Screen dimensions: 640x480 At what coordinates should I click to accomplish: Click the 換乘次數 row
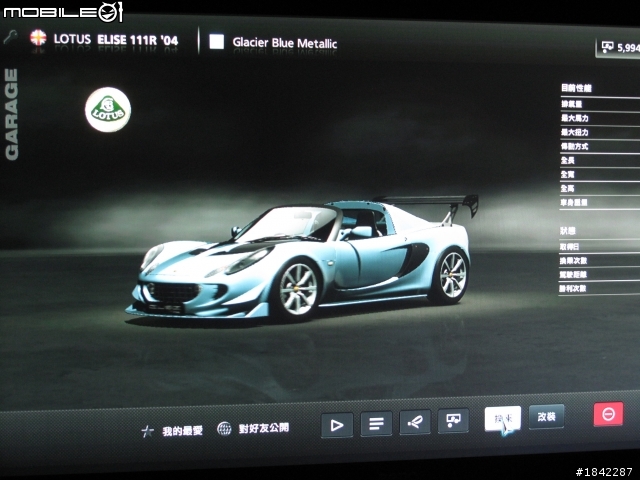[599, 261]
